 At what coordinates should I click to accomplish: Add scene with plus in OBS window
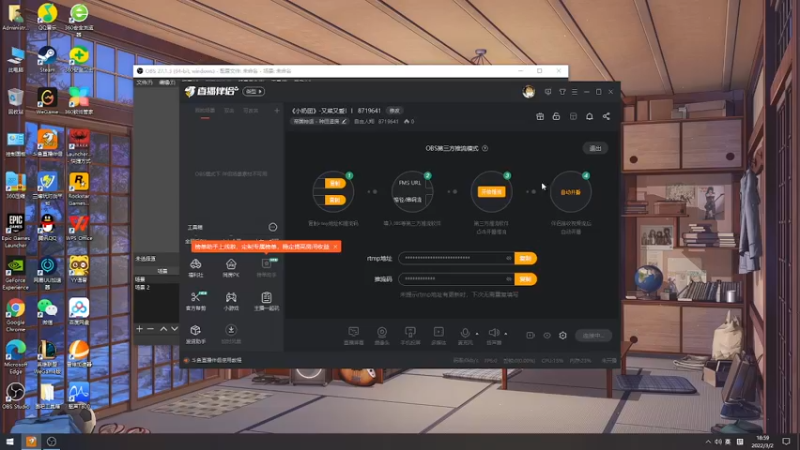(x=139, y=329)
